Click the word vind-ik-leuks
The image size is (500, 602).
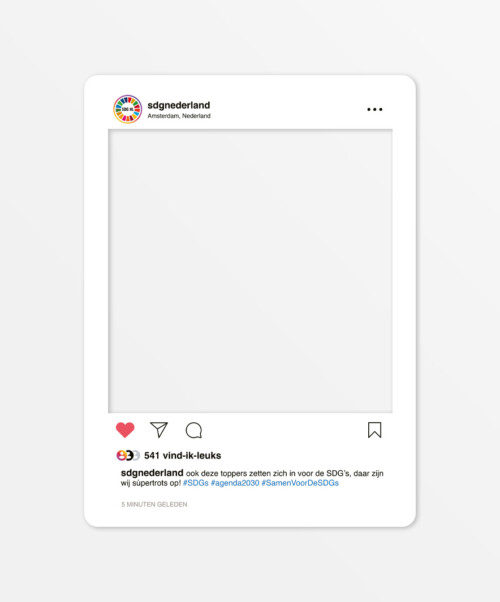coord(192,455)
